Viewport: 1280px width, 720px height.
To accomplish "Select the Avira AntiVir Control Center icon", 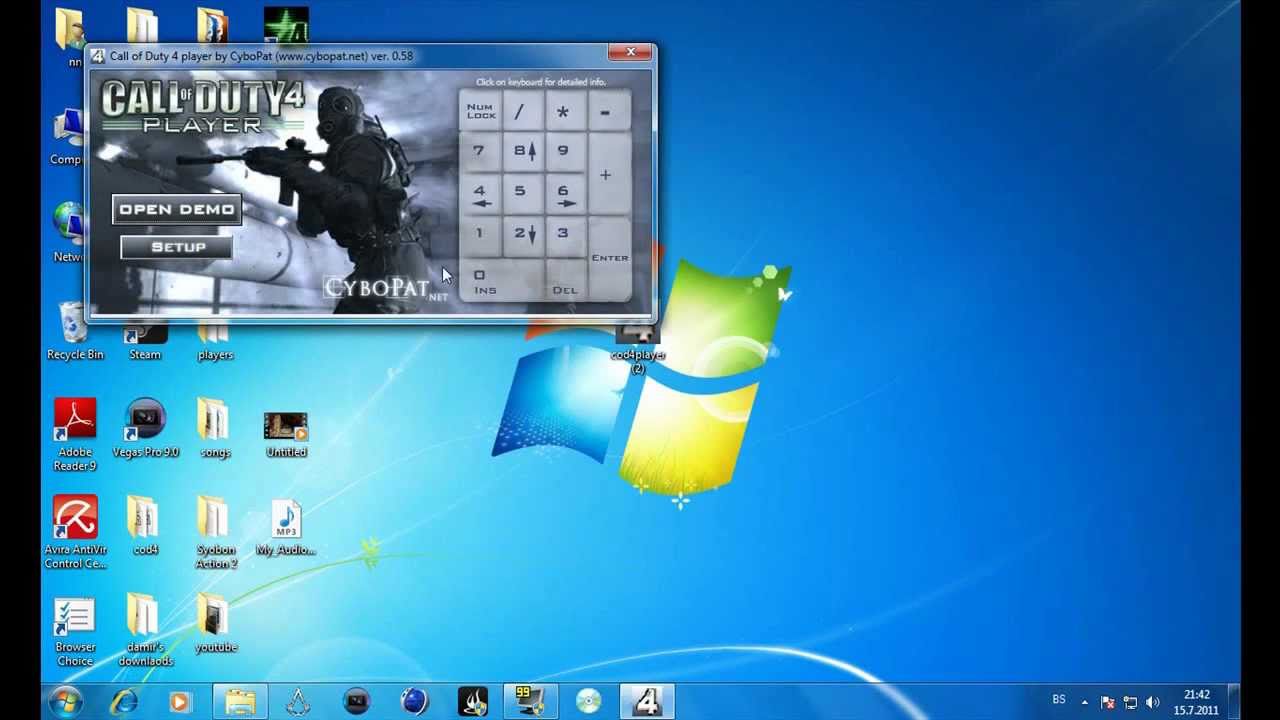I will (x=75, y=533).
